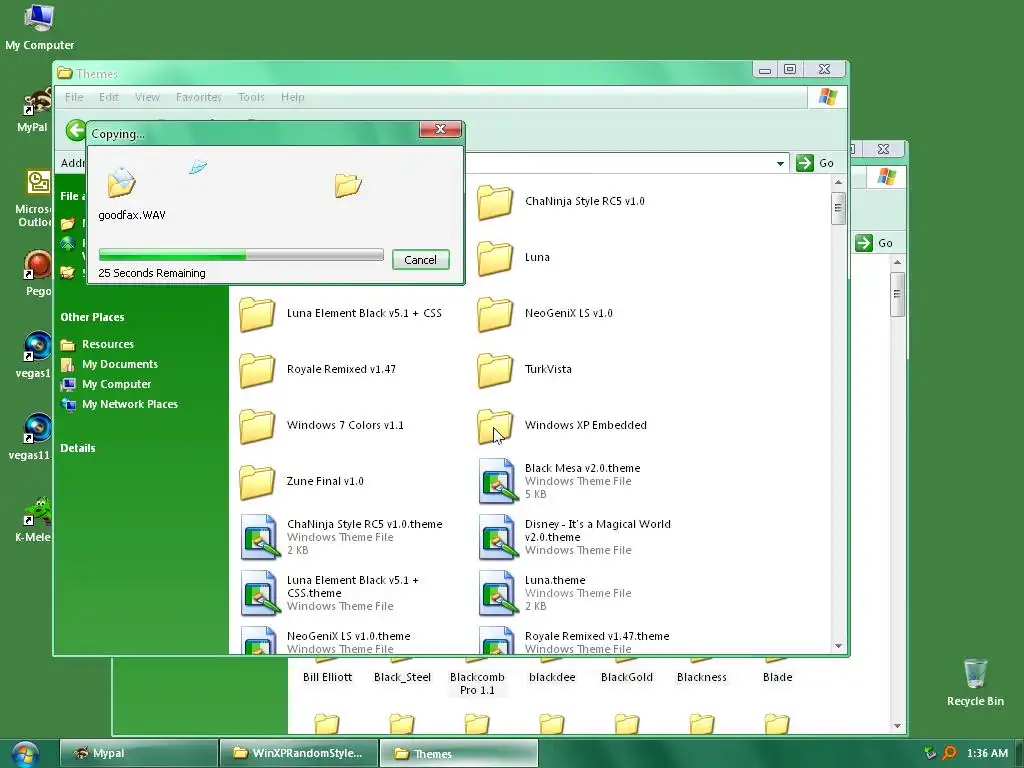Click the NeoGeniX LS v1.0.theme file name
This screenshot has width=1024, height=768.
(x=349, y=636)
